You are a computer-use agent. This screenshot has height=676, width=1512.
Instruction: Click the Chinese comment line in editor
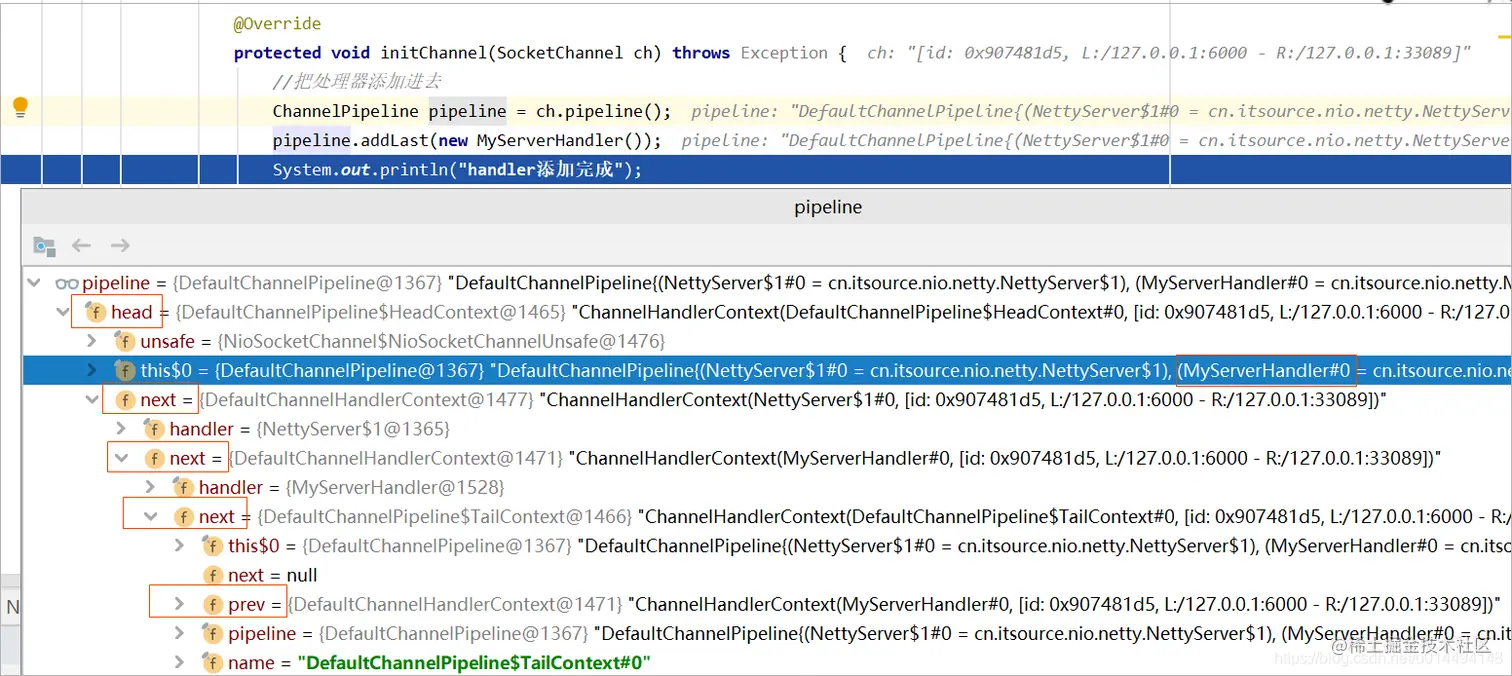click(357, 81)
